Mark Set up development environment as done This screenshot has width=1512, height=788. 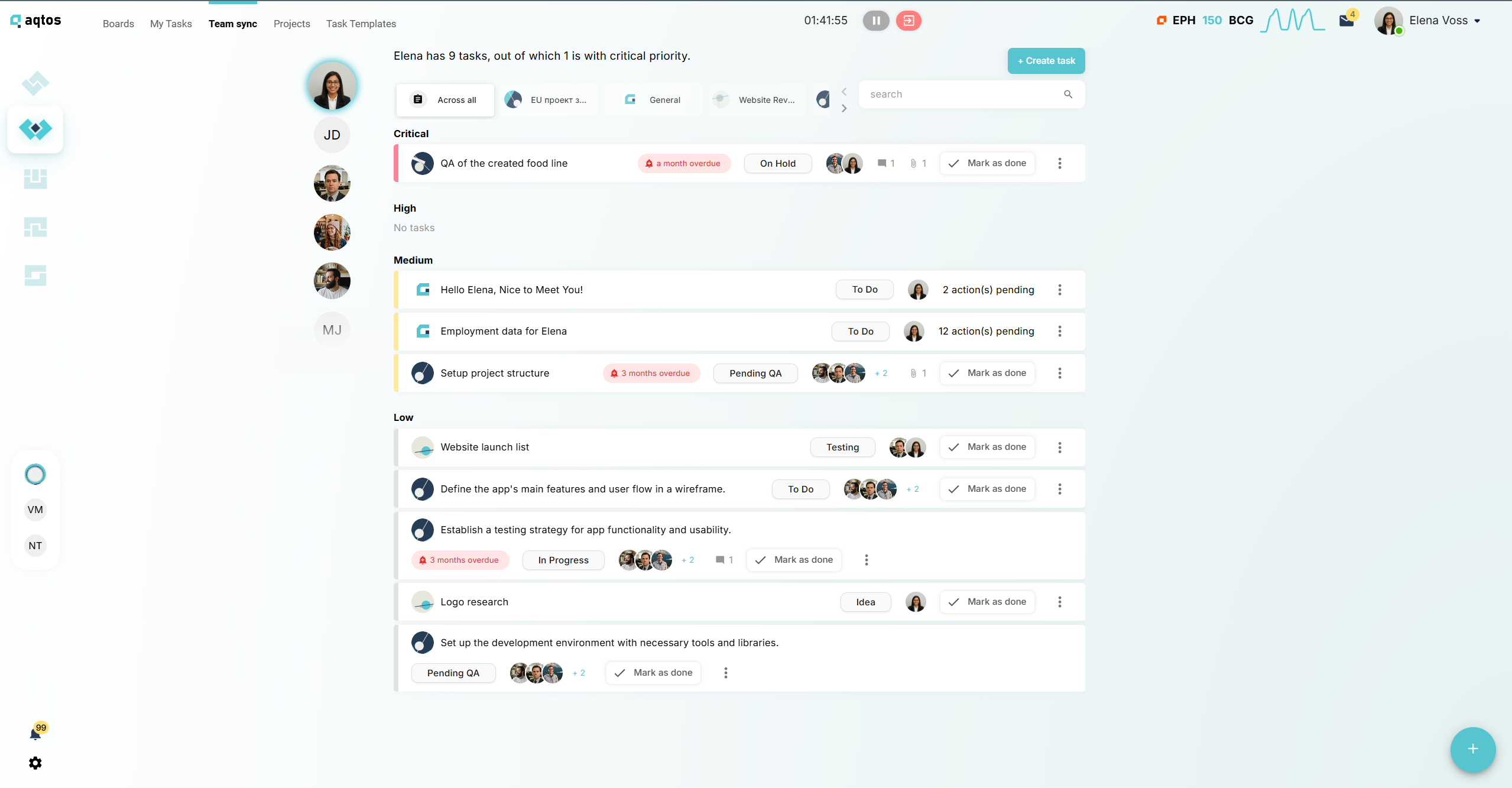point(653,673)
